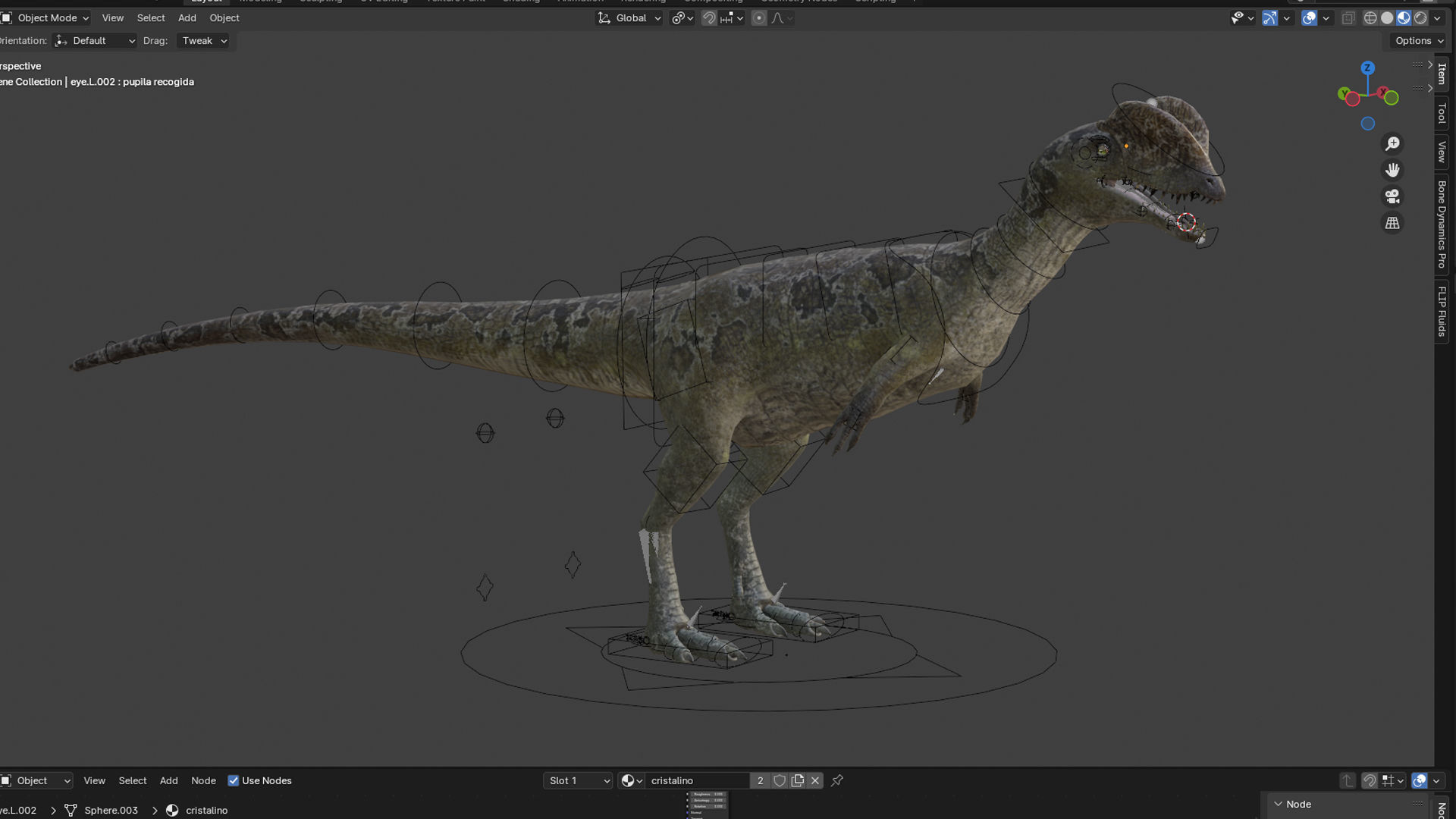
Task: Toggle X-ray view
Action: [x=1348, y=18]
